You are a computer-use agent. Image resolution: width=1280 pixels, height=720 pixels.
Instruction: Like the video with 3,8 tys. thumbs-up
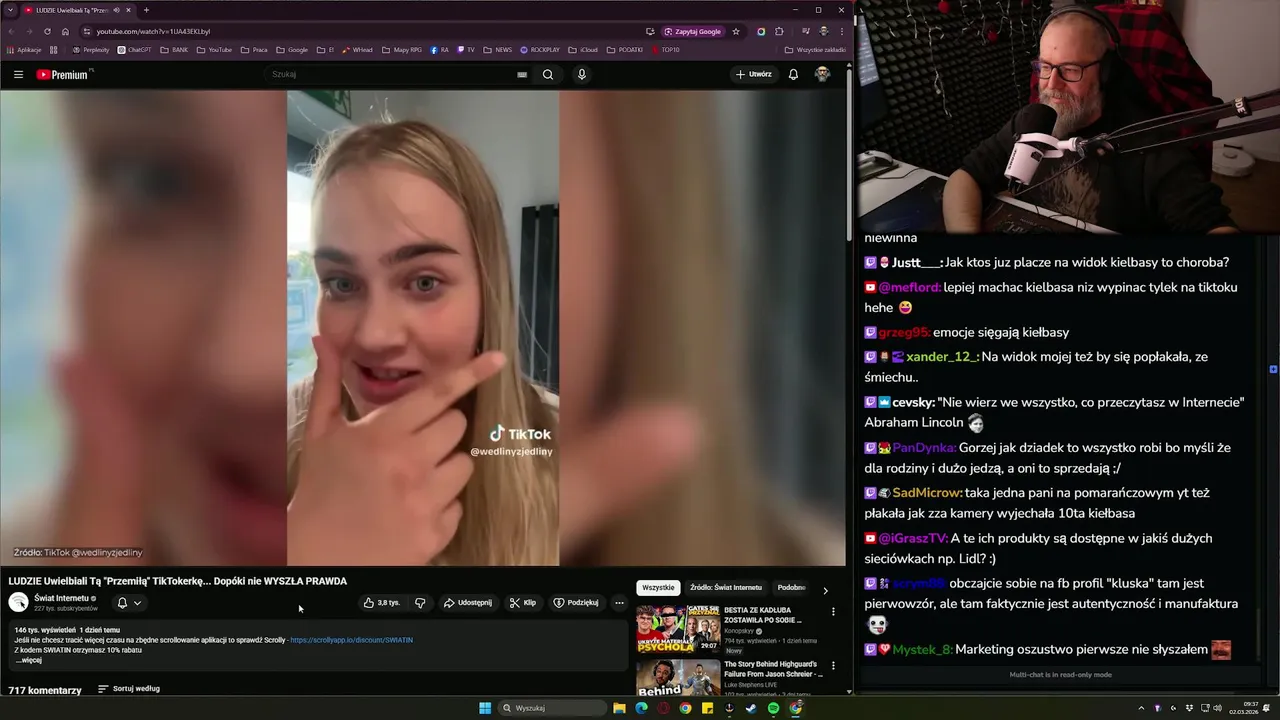tap(381, 603)
